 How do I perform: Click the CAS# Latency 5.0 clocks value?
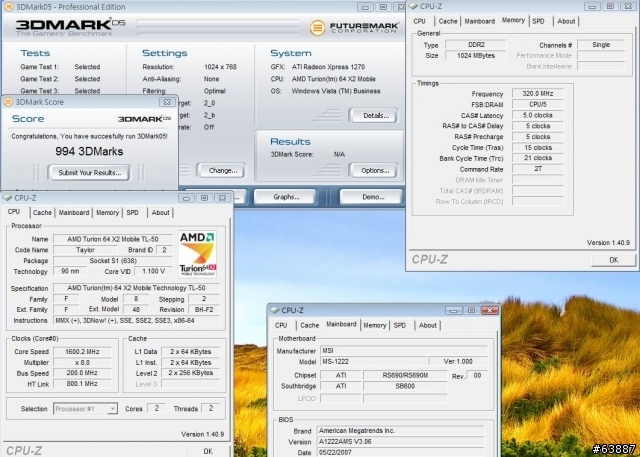(x=538, y=115)
